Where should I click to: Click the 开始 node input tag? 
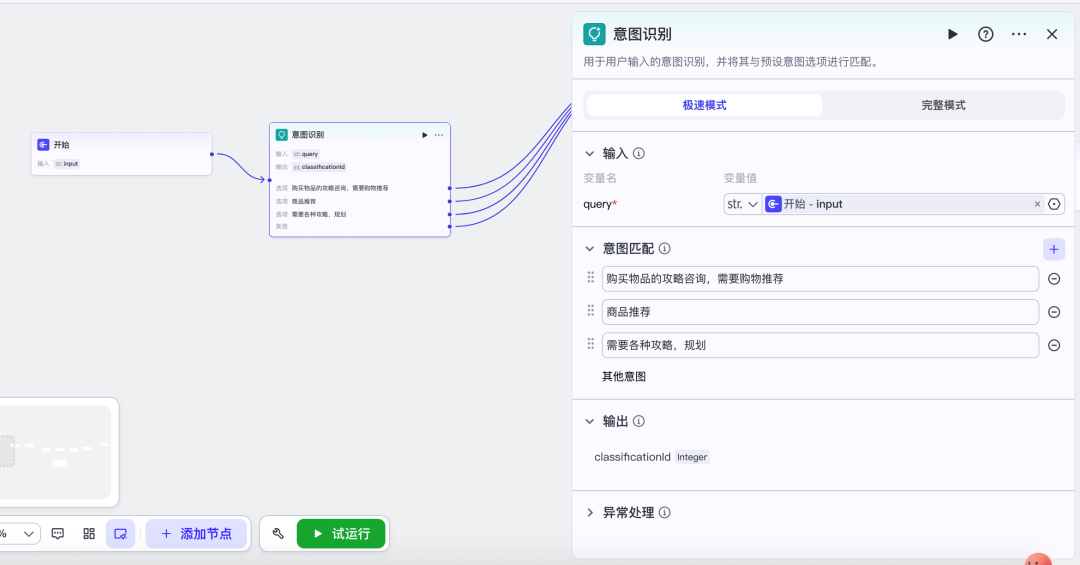pos(67,164)
